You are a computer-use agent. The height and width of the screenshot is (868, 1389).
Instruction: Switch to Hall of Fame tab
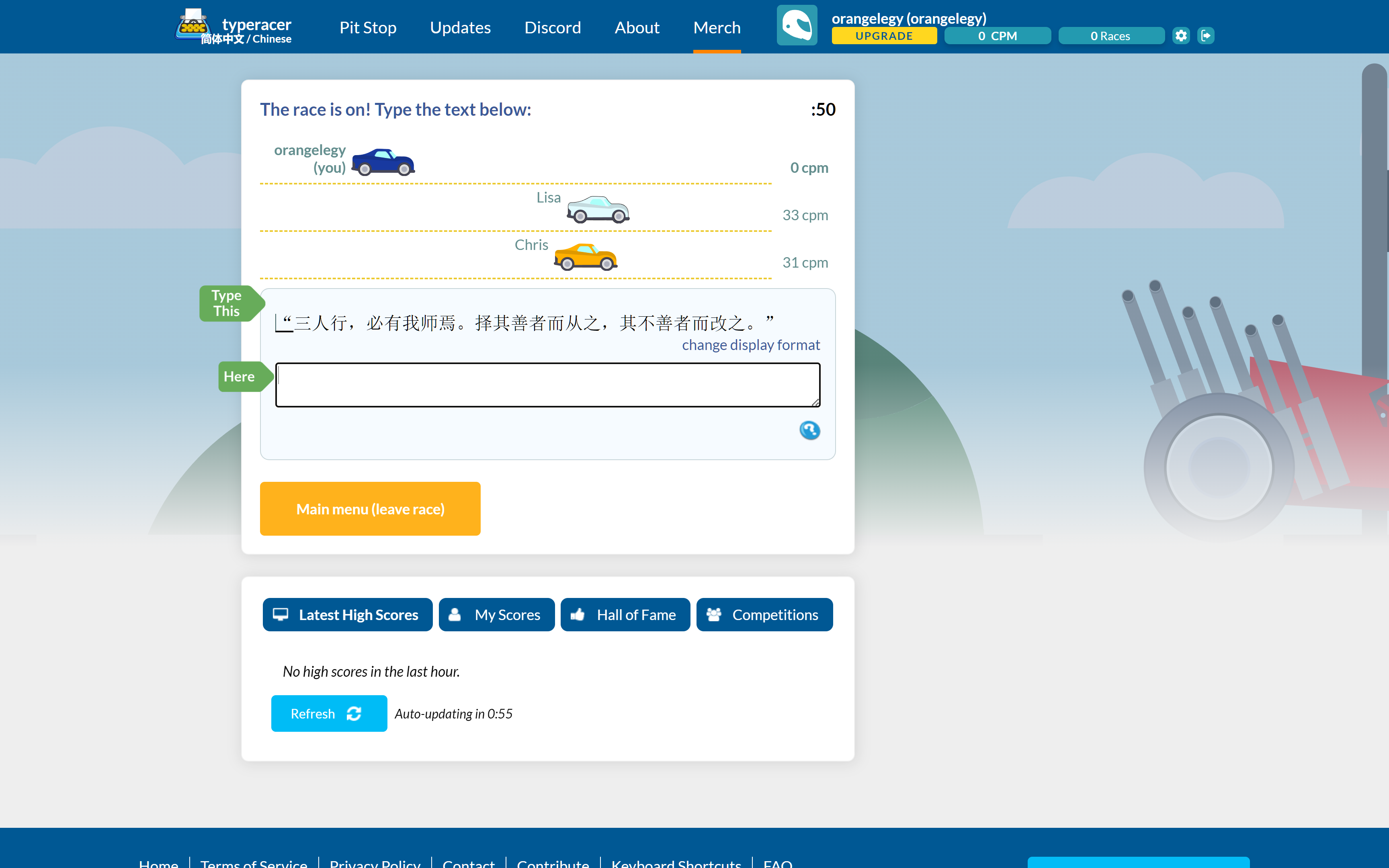pyautogui.click(x=625, y=614)
